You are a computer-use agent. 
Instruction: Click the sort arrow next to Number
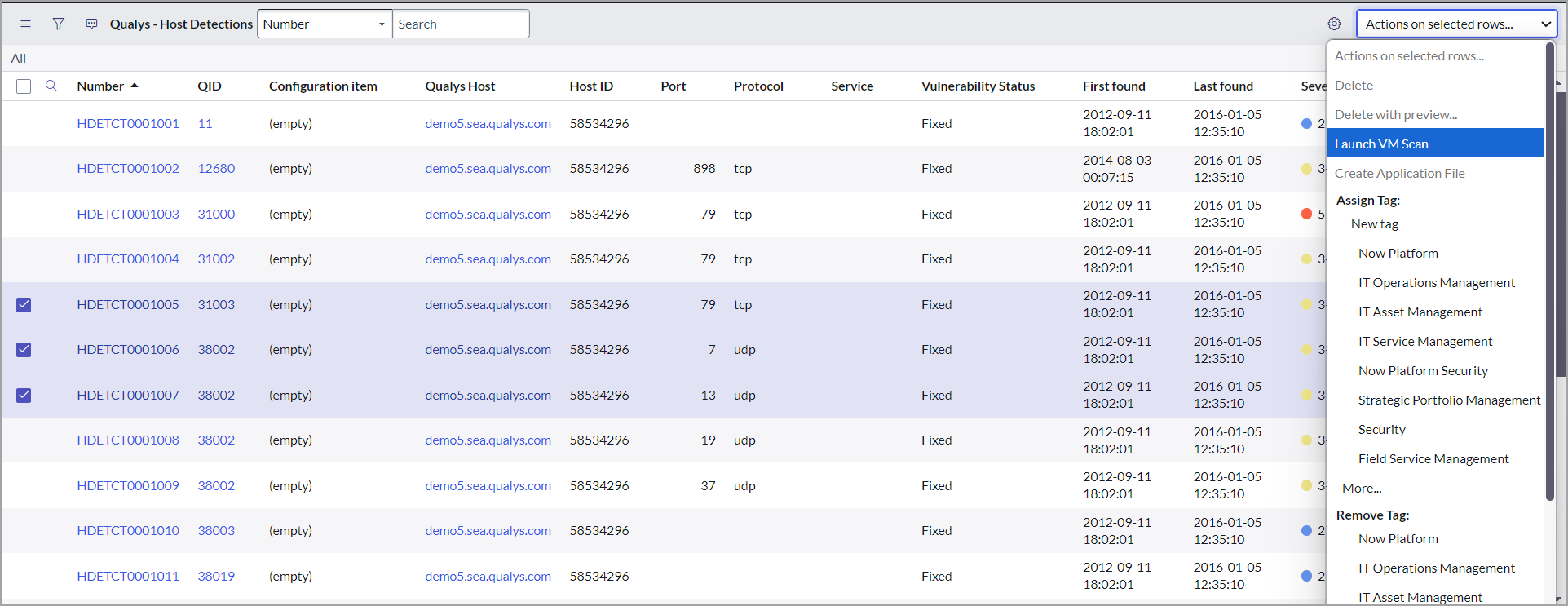pos(135,86)
